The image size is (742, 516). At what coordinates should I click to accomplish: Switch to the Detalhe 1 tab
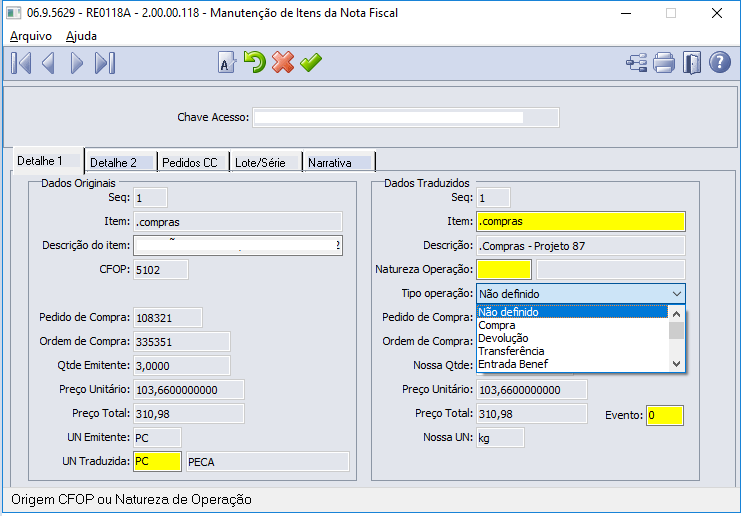click(48, 161)
